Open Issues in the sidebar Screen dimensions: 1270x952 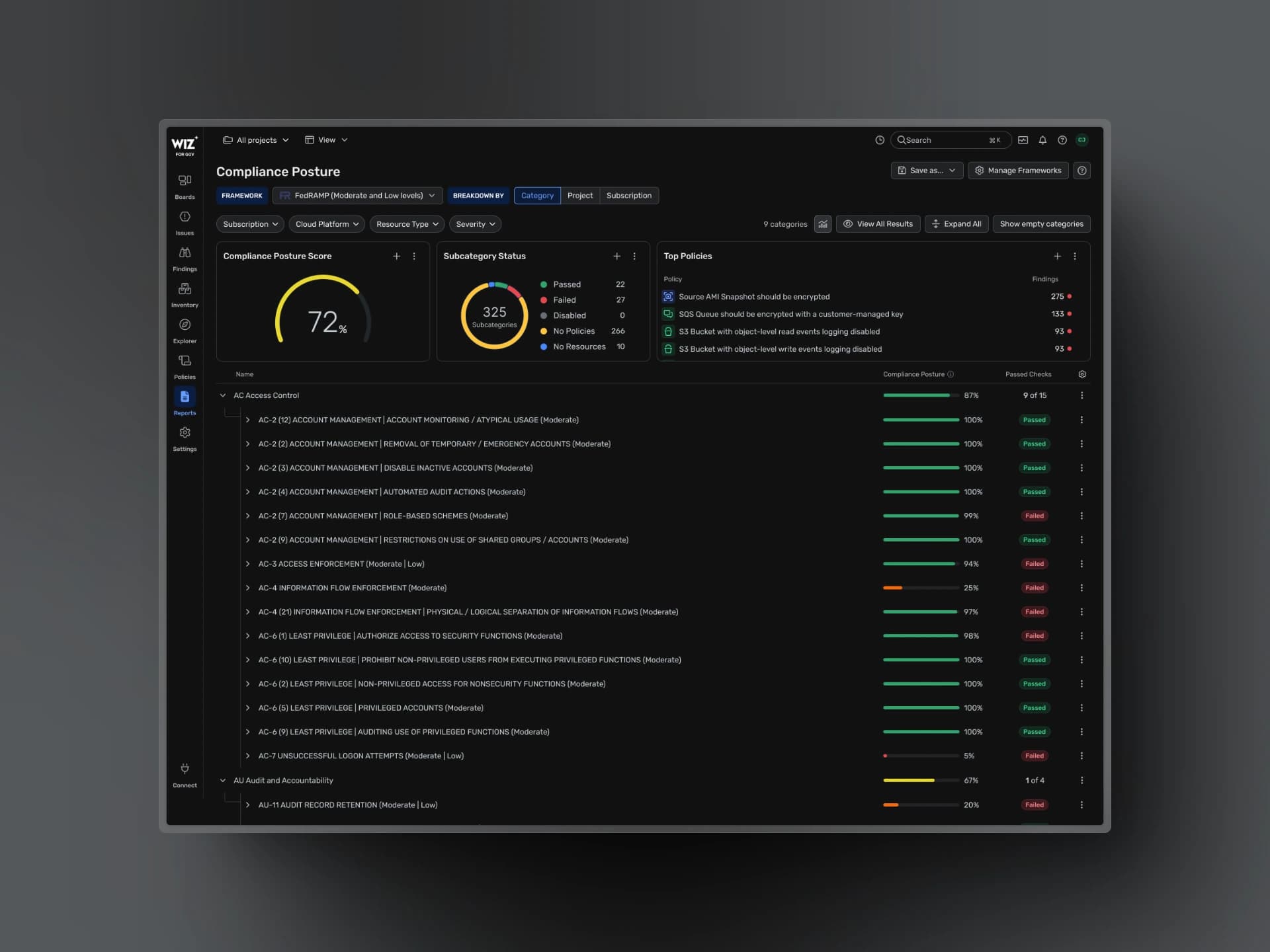(x=185, y=223)
